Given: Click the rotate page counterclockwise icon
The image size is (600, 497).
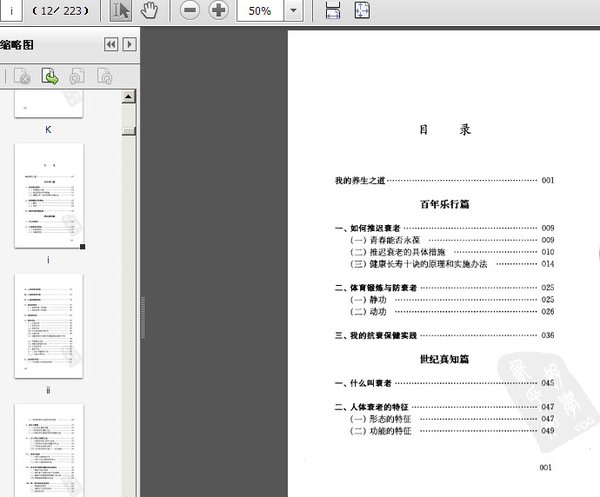Looking at the screenshot, I should pos(77,76).
